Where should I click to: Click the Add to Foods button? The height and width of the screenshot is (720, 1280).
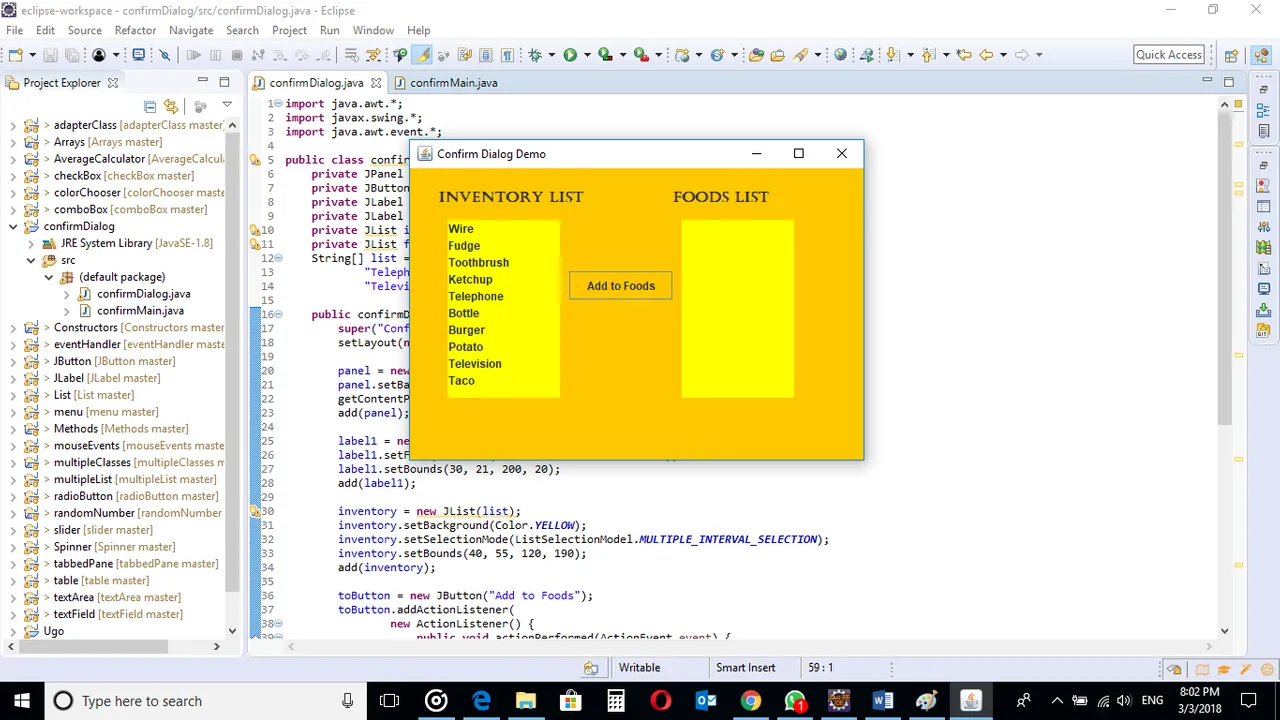pyautogui.click(x=621, y=286)
